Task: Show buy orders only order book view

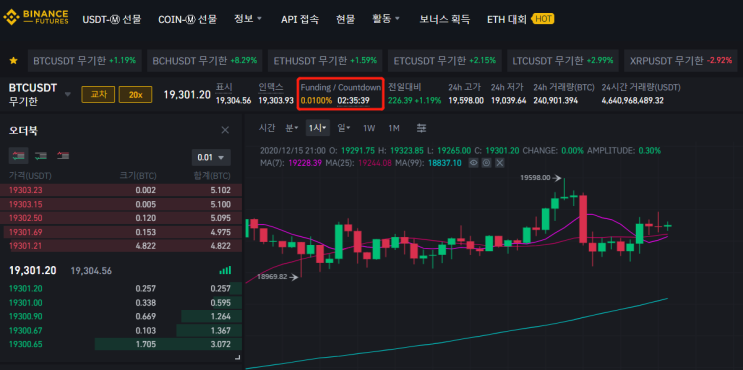Action: [41, 156]
